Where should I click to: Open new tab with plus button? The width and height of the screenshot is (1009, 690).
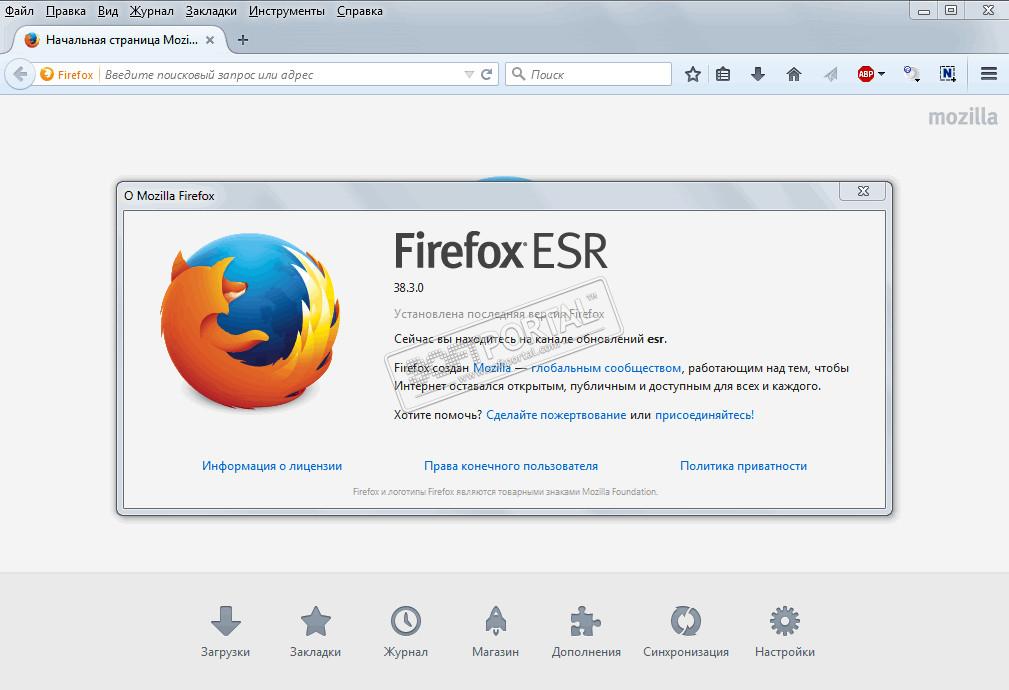click(x=243, y=40)
